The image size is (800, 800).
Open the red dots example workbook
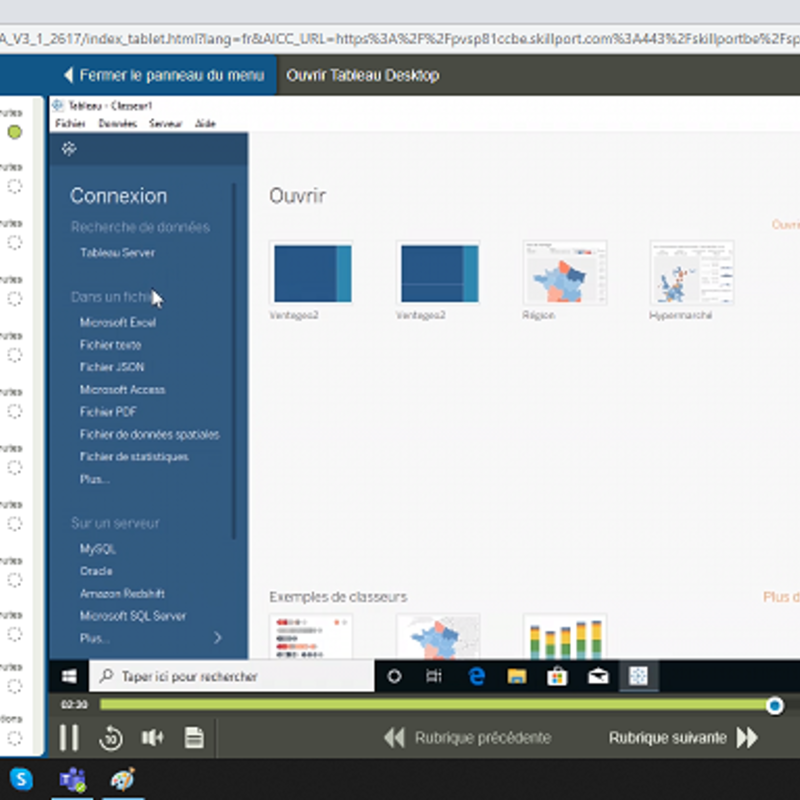click(311, 637)
